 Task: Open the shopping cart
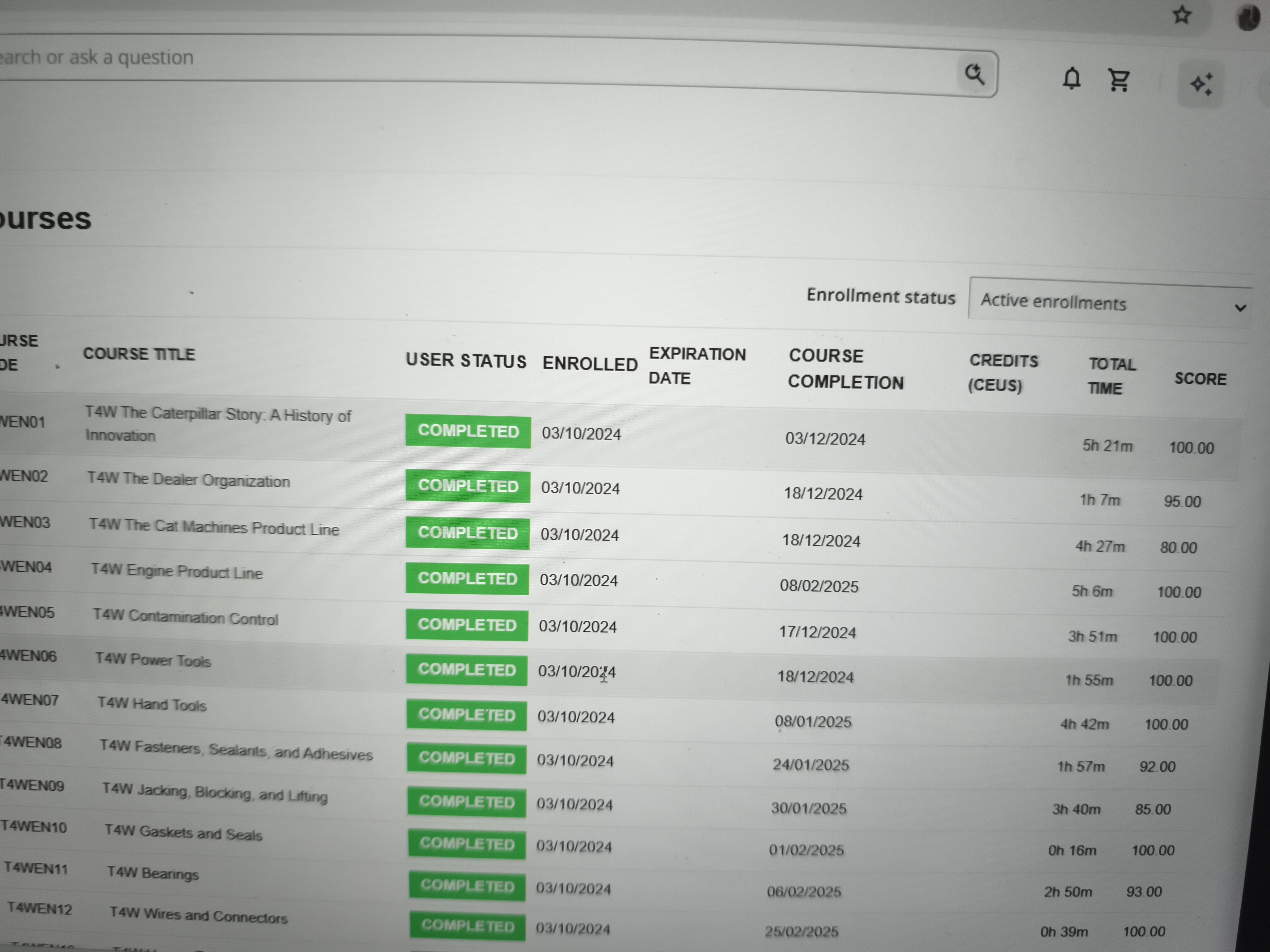coord(1119,80)
